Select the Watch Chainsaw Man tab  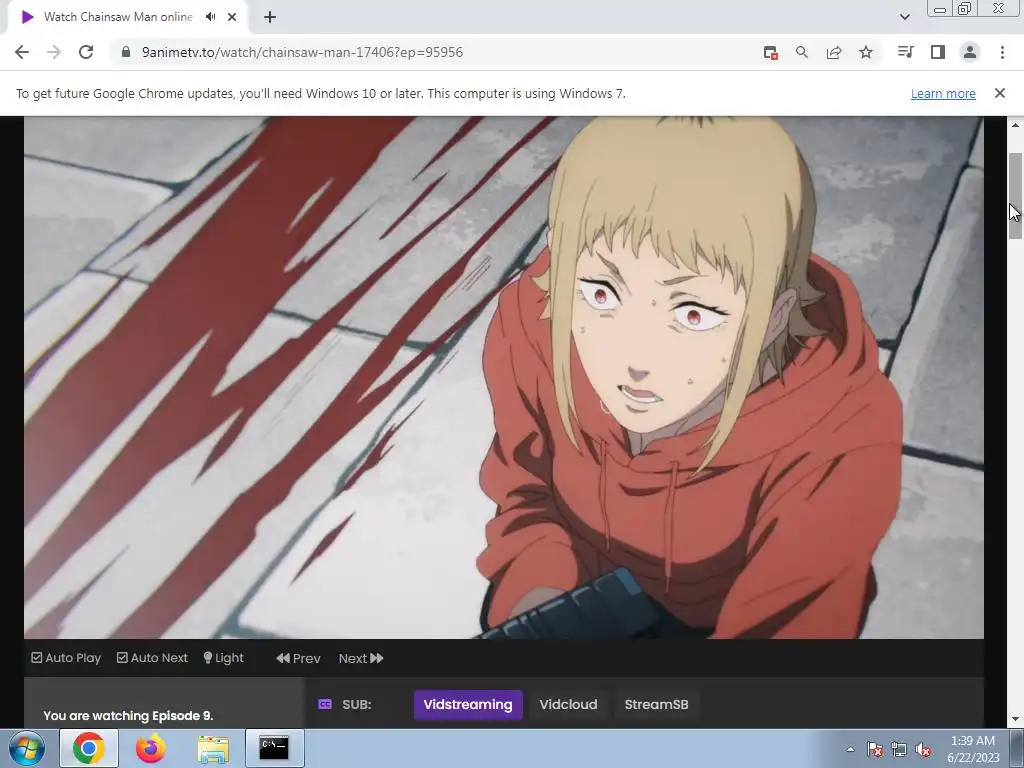pyautogui.click(x=118, y=17)
